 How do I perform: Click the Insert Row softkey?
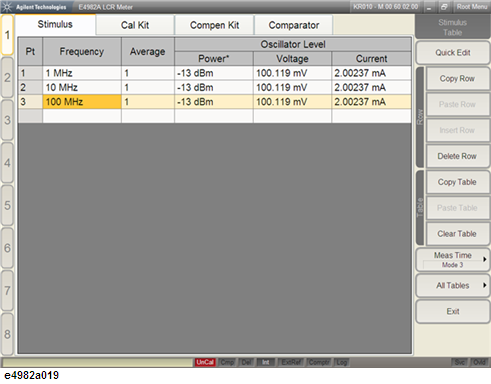click(x=457, y=130)
